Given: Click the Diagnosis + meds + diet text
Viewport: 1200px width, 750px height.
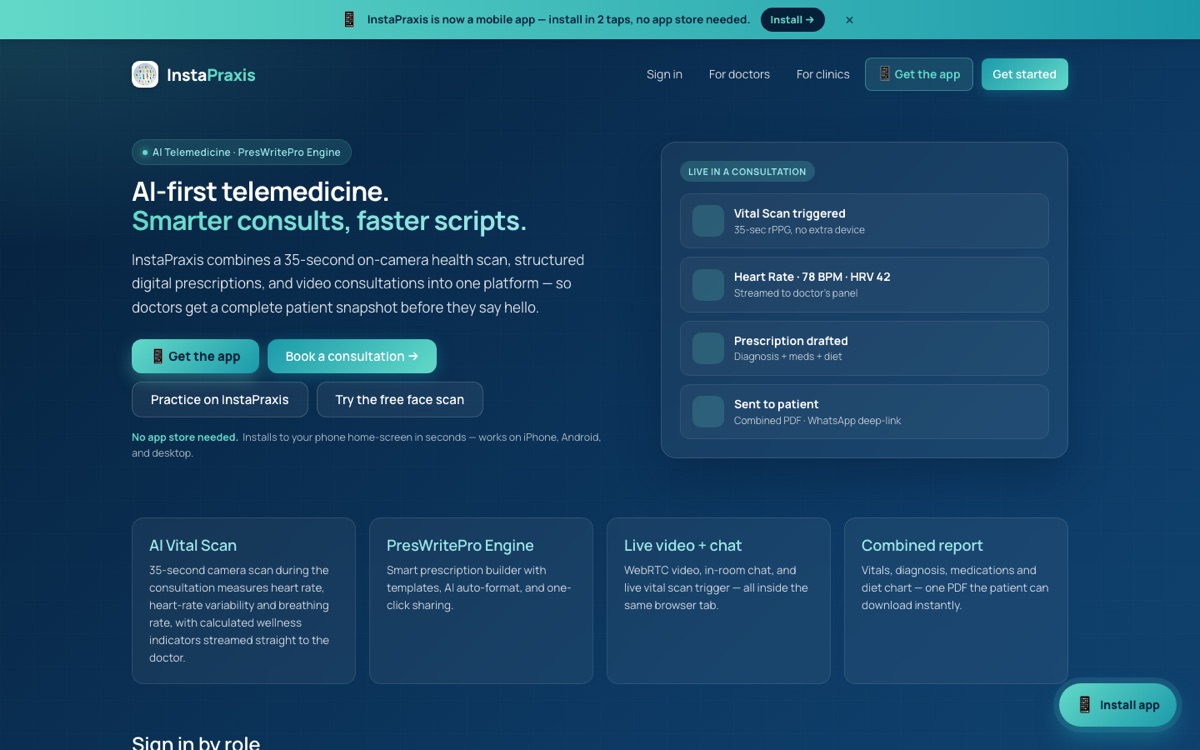Looking at the screenshot, I should point(788,357).
